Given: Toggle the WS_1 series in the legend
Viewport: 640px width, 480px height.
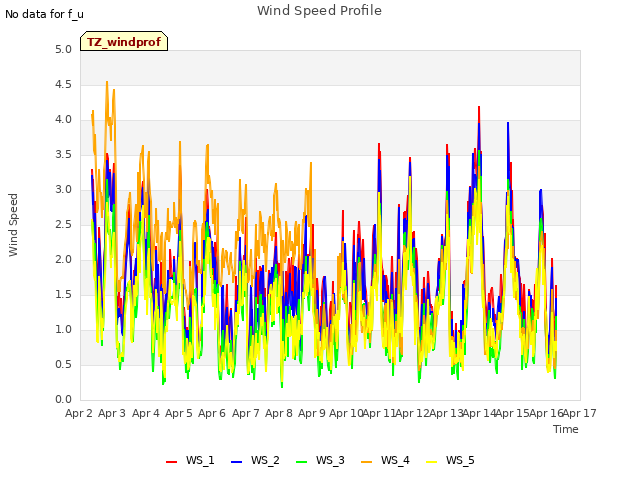Looking at the screenshot, I should click(x=190, y=460).
